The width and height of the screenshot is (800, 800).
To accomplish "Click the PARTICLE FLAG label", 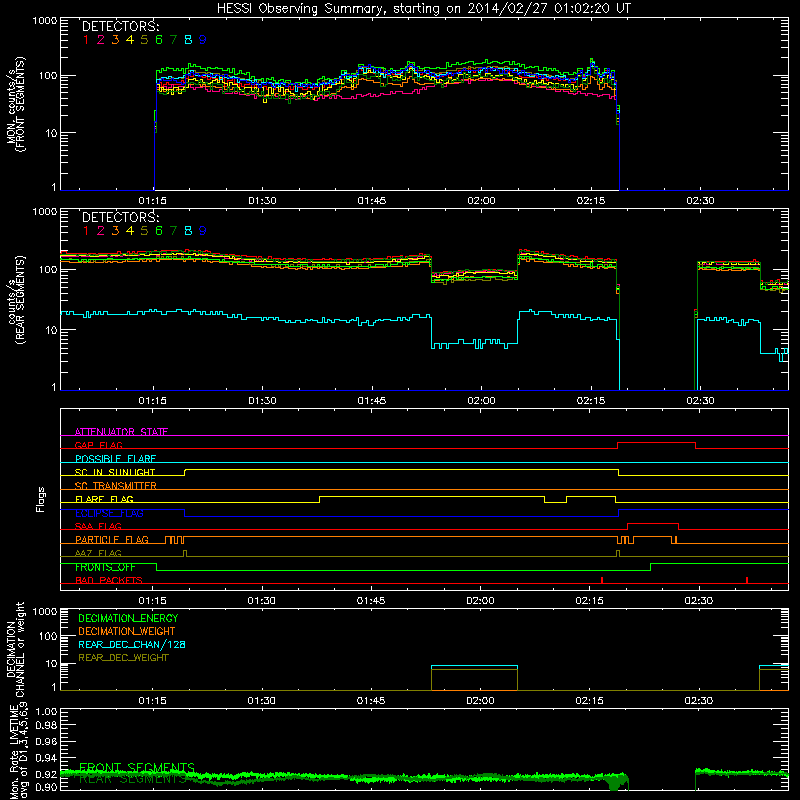I will tap(112, 540).
